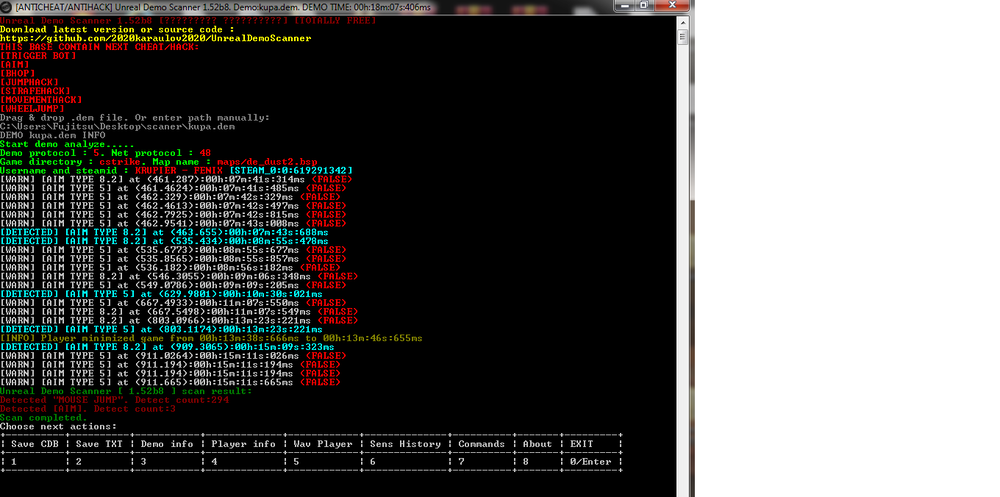The width and height of the screenshot is (1000, 497).
Task: Click the '[TRIGGER BOT]' line
Action: tap(38, 56)
